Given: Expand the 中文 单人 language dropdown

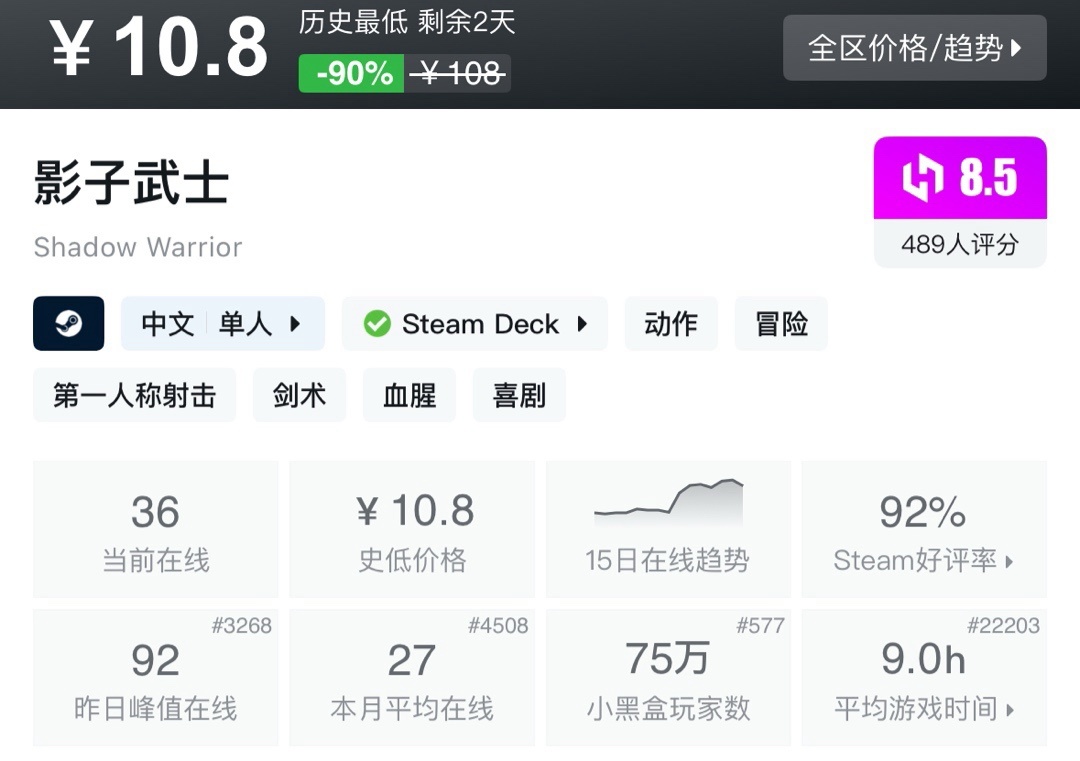Looking at the screenshot, I should (223, 324).
